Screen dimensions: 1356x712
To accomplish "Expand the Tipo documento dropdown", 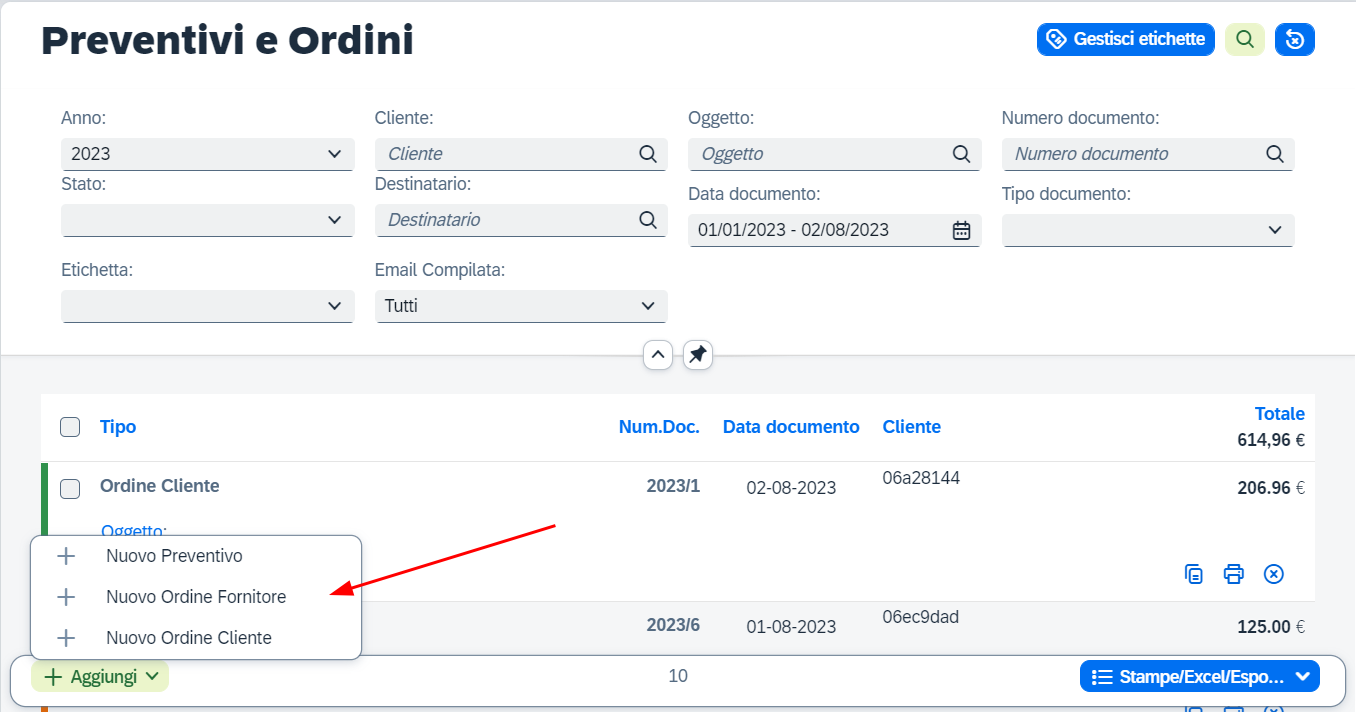I will (x=1148, y=230).
